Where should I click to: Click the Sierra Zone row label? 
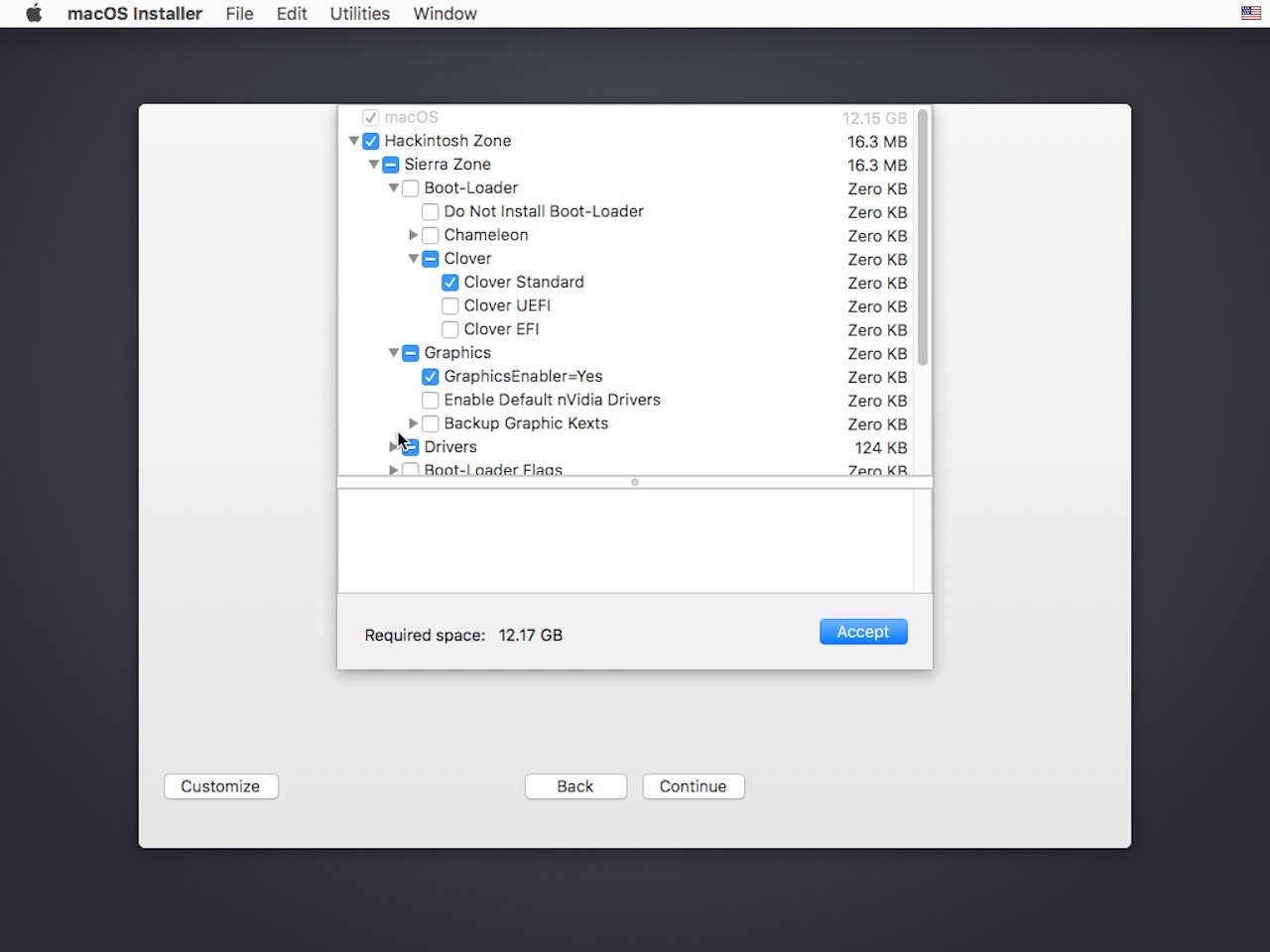click(x=447, y=165)
